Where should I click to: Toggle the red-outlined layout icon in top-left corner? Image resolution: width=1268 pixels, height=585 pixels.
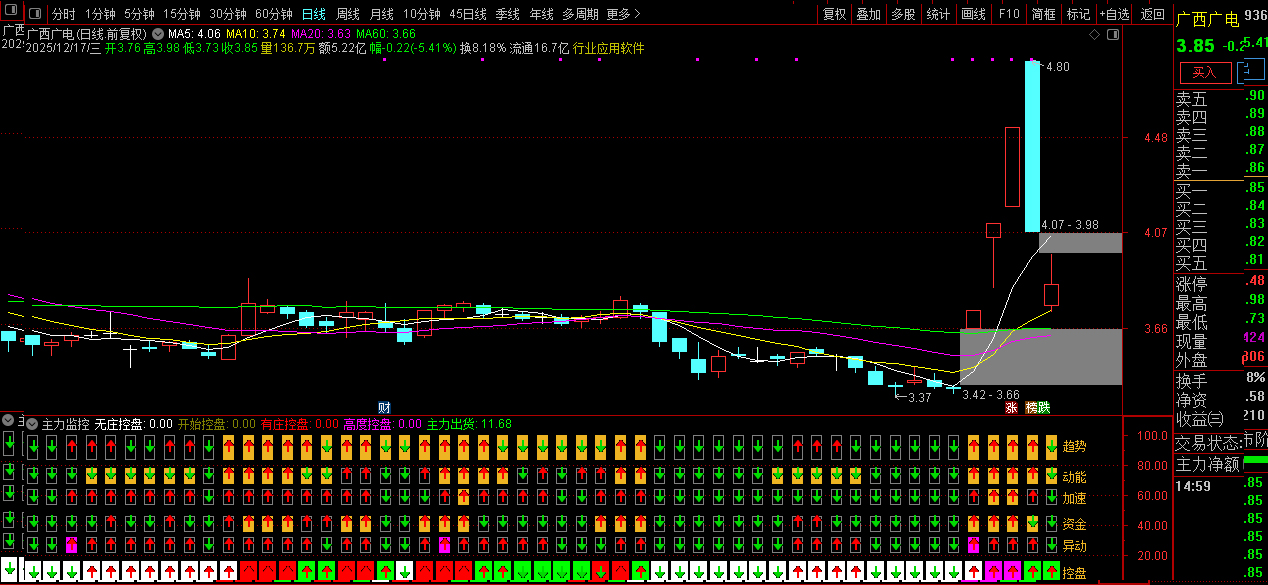11,14
